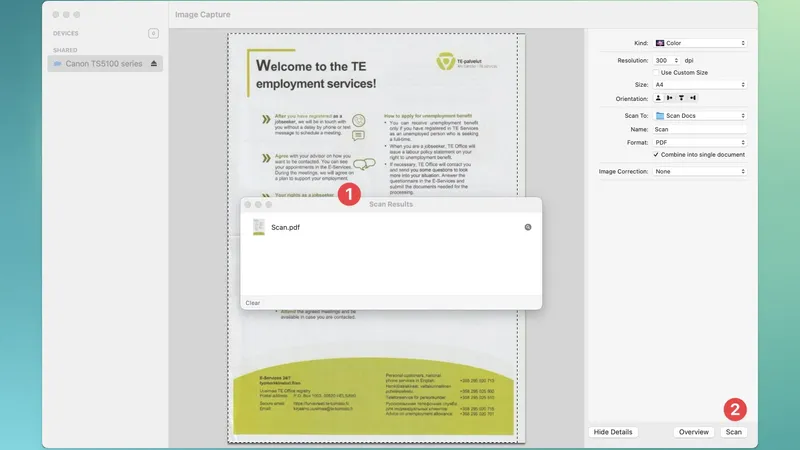This screenshot has height=450, width=800.
Task: Click the Scan.pdf file icon
Action: click(259, 227)
